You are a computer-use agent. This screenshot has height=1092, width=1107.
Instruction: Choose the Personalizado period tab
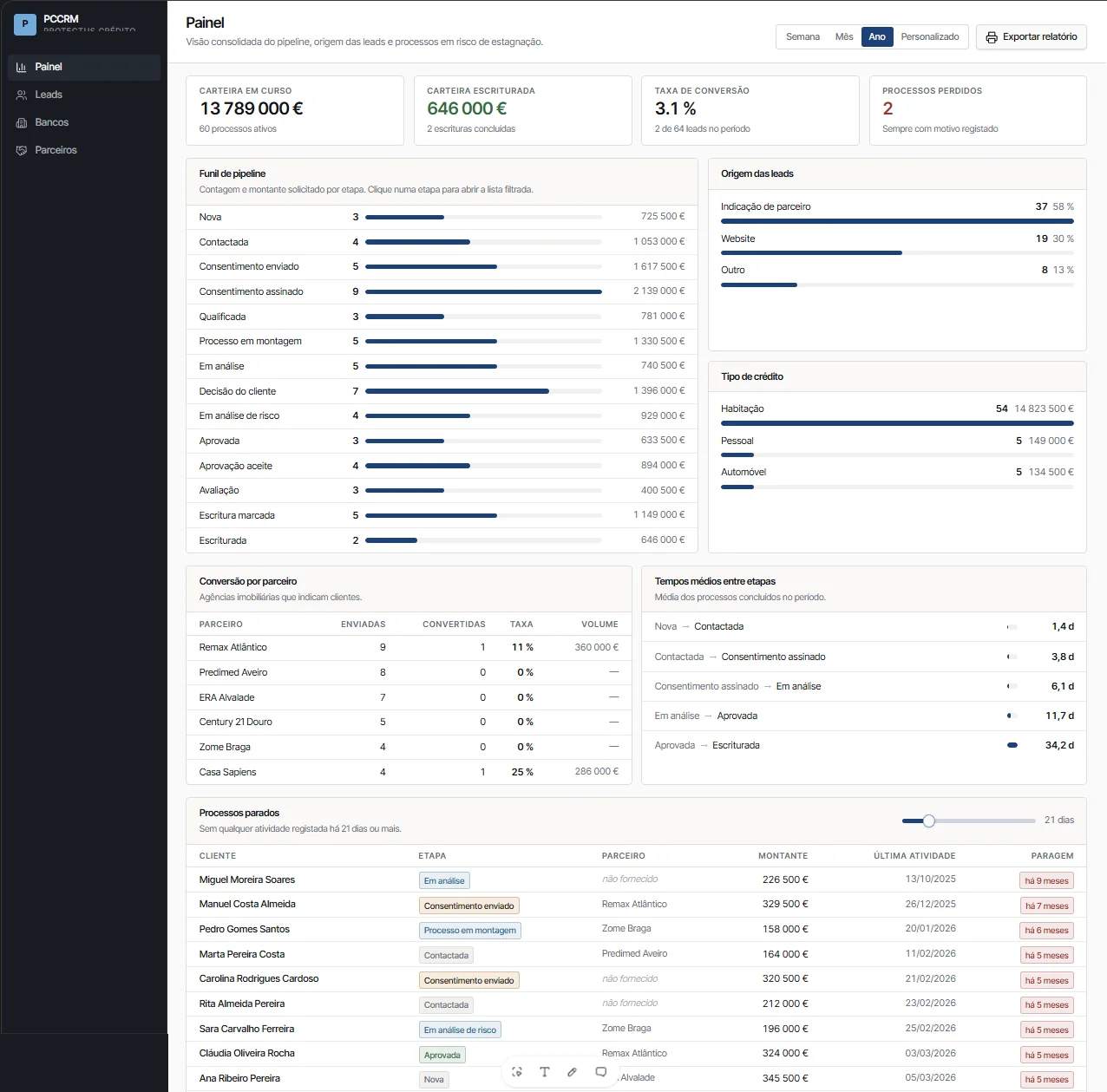pos(930,36)
